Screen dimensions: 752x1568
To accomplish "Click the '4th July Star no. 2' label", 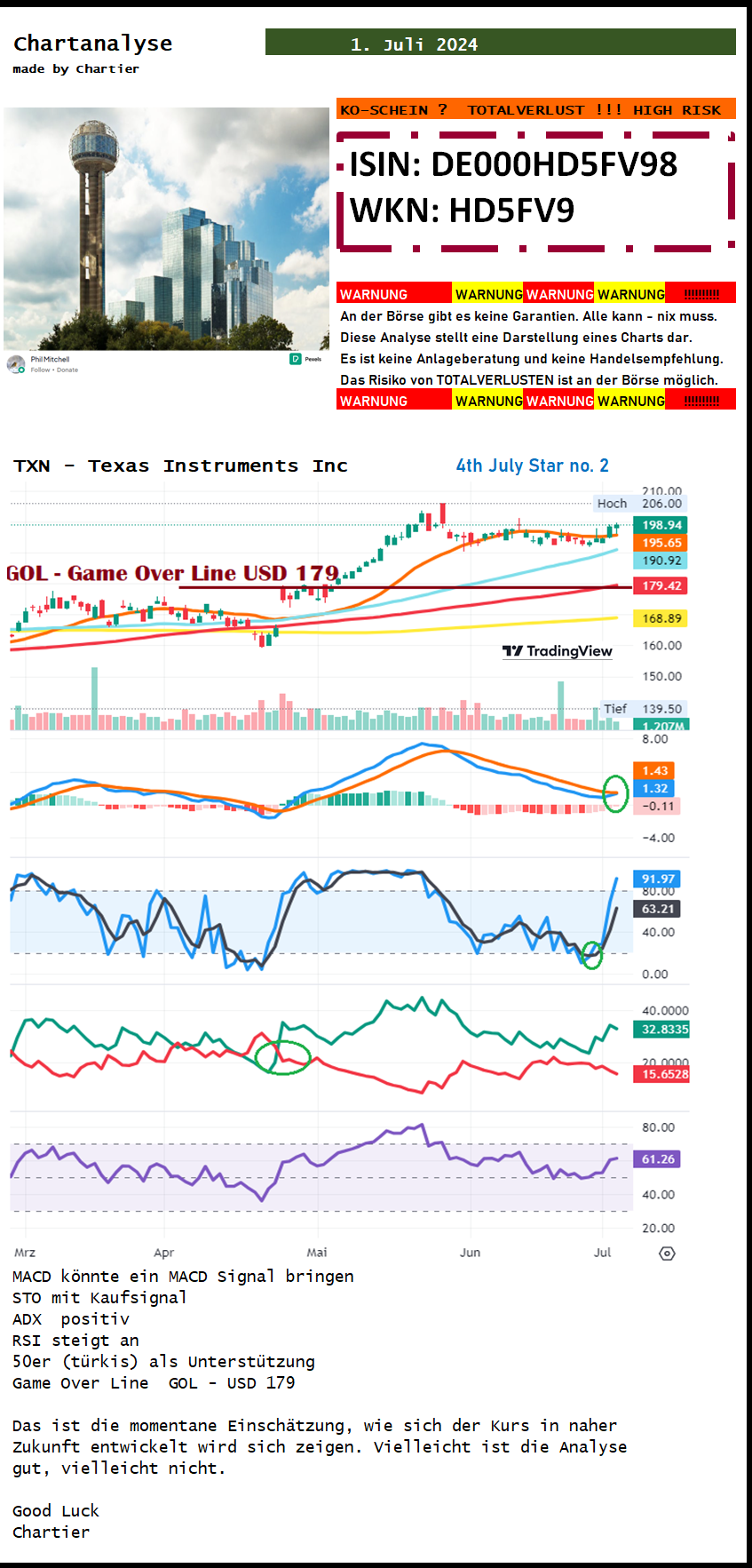I will tap(533, 466).
